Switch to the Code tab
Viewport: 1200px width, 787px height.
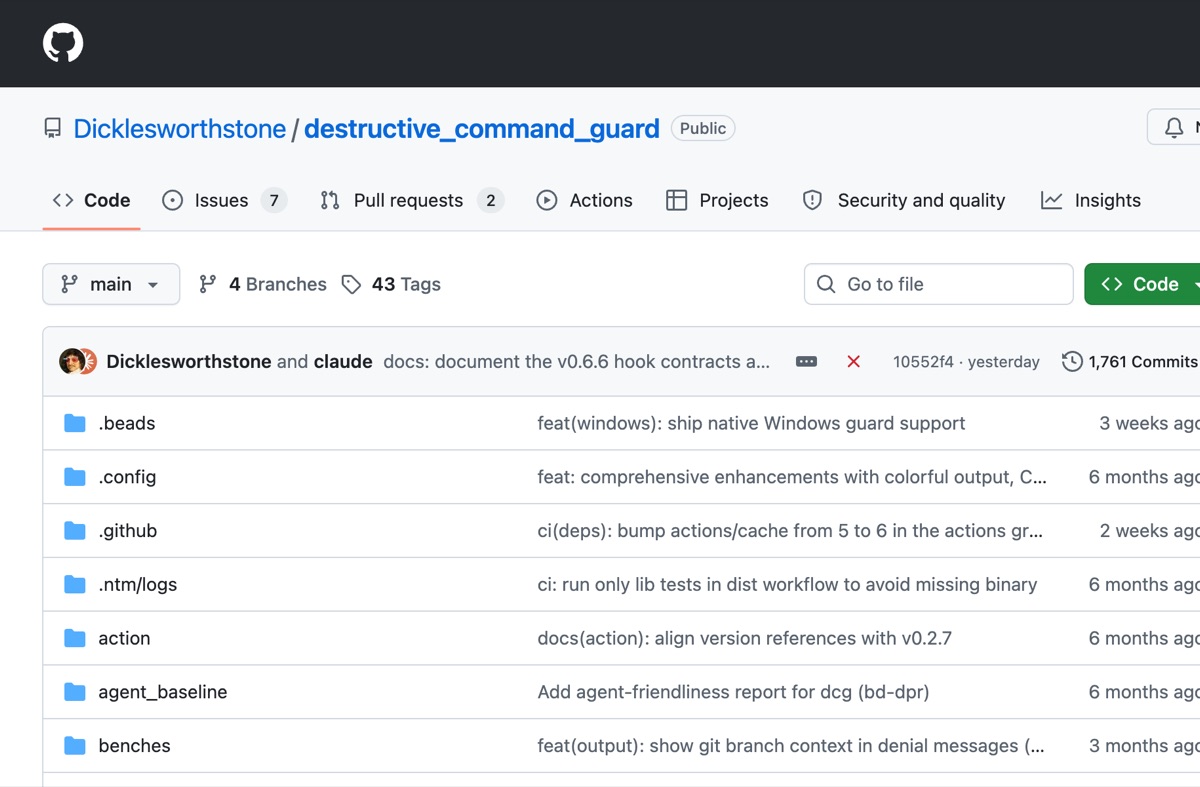click(x=91, y=200)
